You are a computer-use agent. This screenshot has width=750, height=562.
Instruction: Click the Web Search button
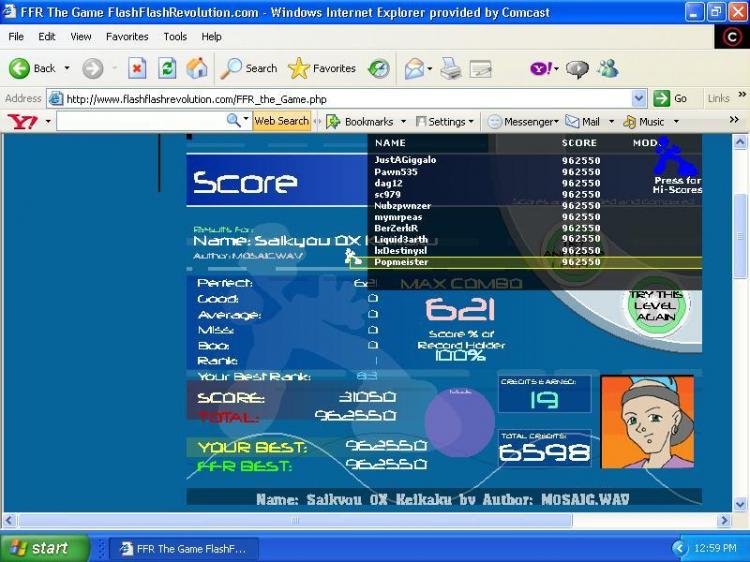point(282,121)
